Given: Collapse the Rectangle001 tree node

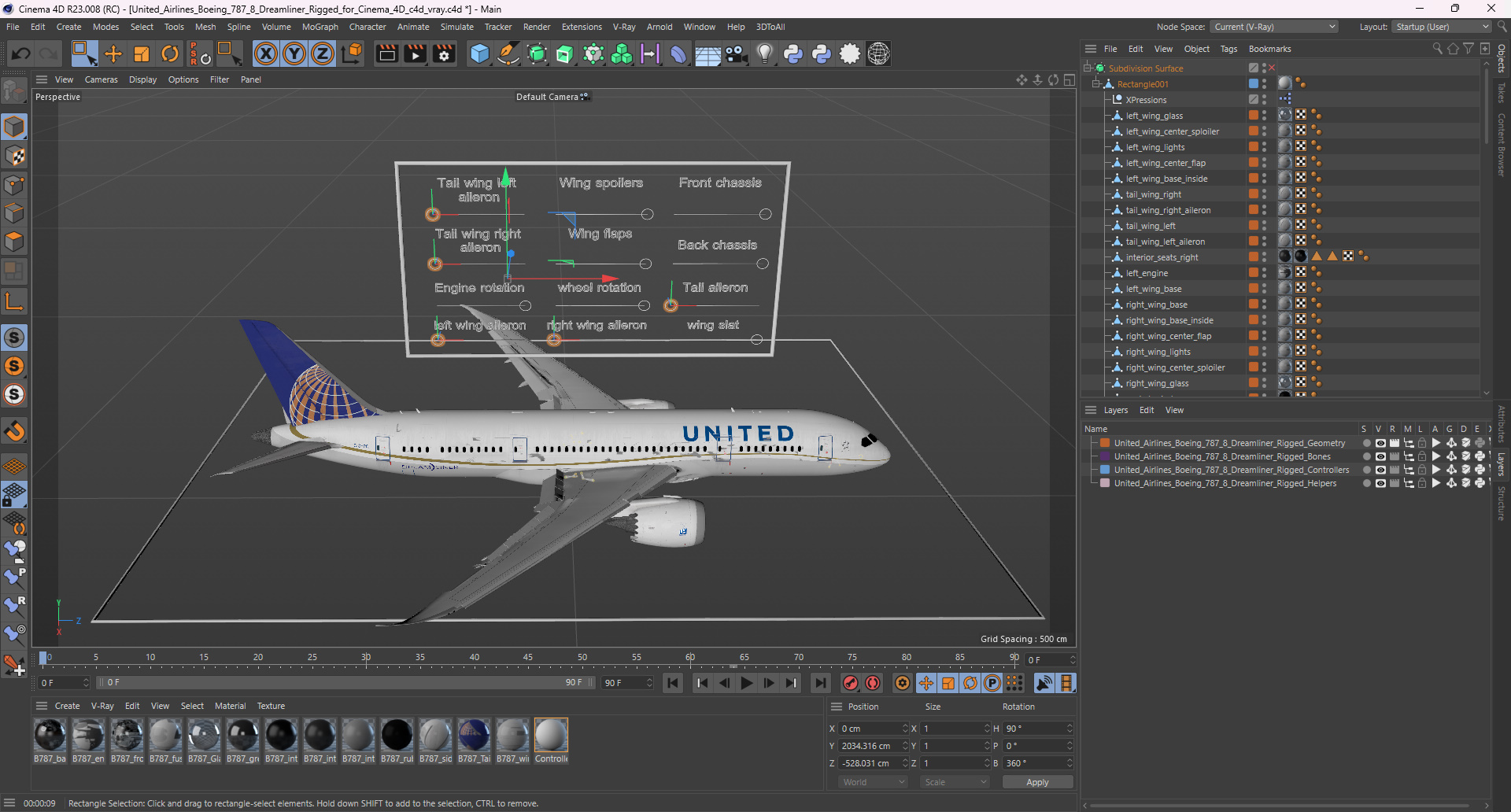Looking at the screenshot, I should [x=1096, y=83].
